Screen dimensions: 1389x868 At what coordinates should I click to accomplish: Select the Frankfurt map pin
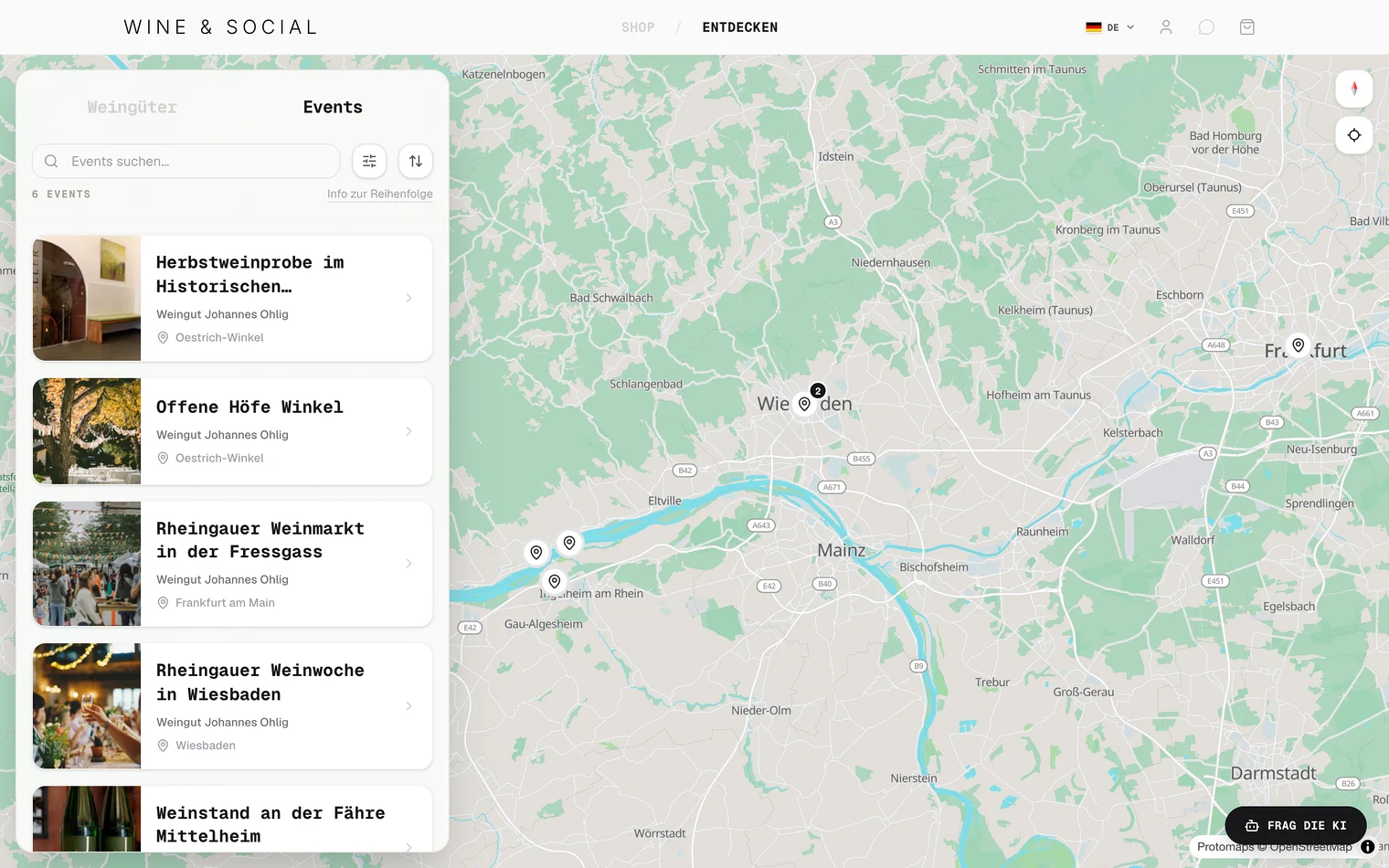pyautogui.click(x=1299, y=345)
